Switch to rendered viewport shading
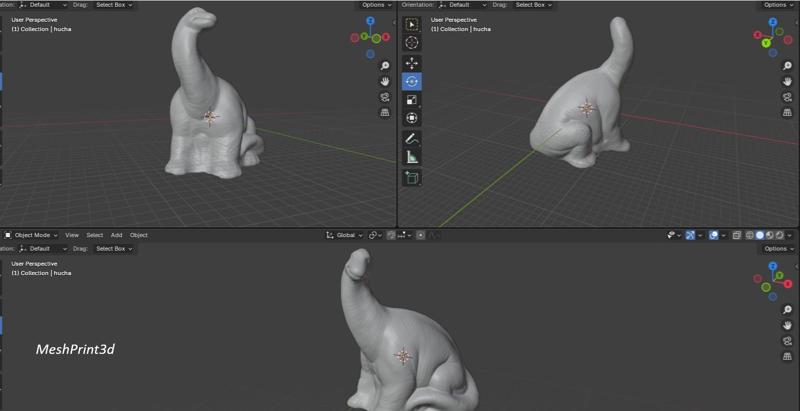The height and width of the screenshot is (411, 800). point(779,235)
